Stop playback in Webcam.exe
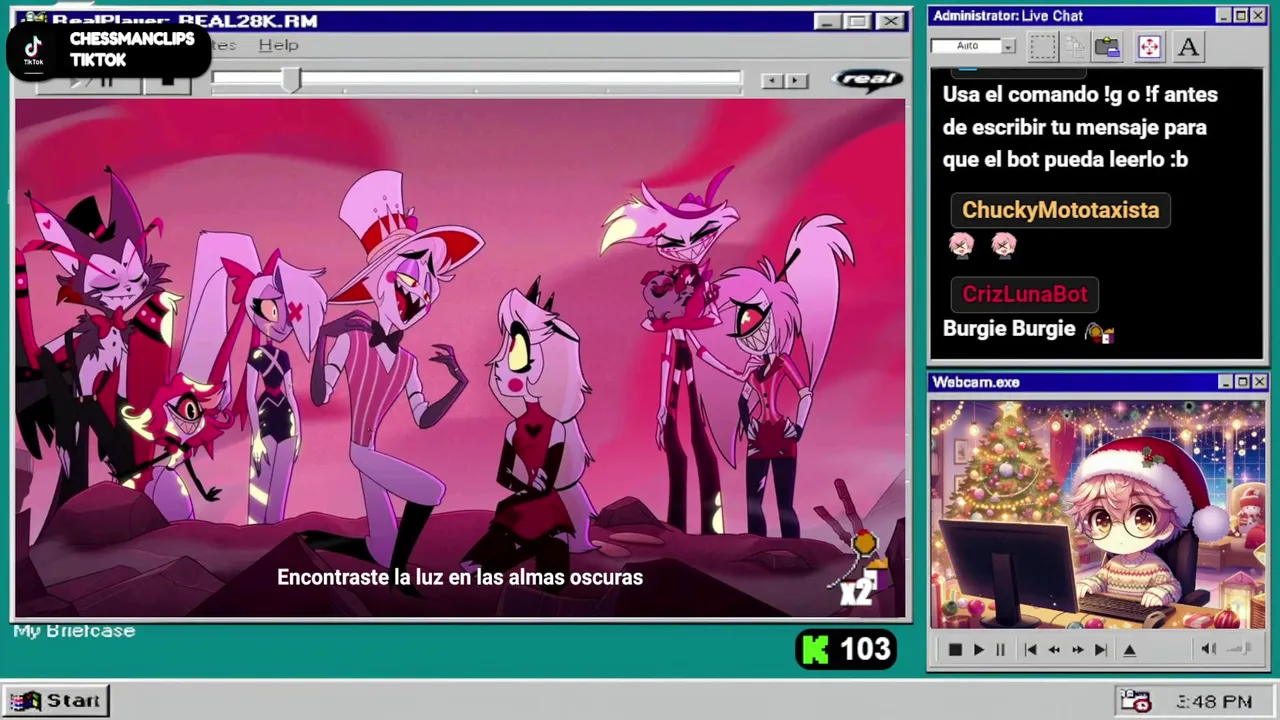The image size is (1280, 720). [x=955, y=649]
